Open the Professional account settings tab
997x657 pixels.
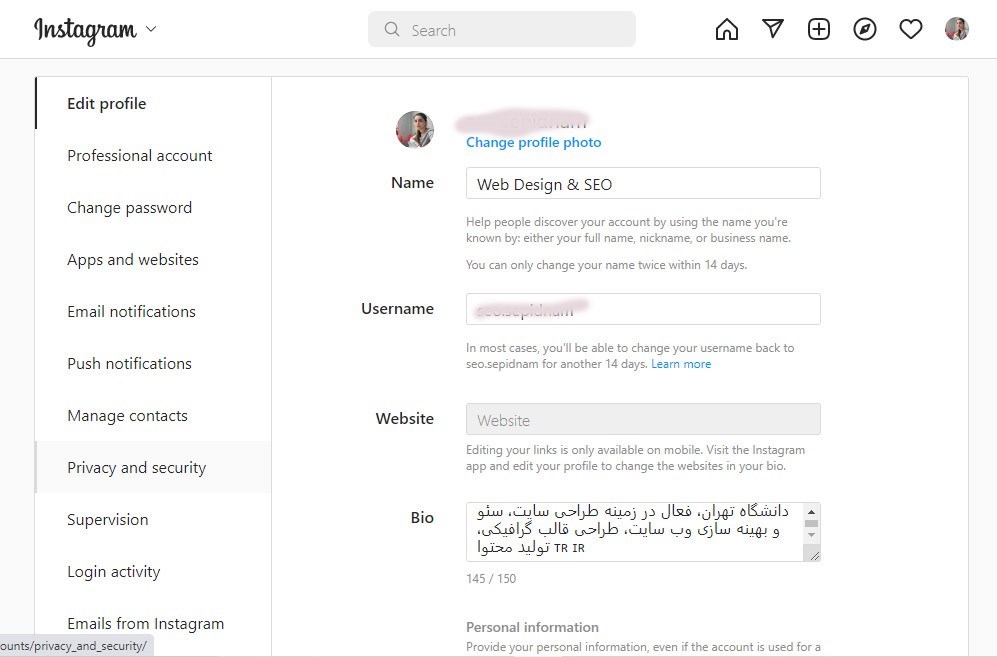point(140,156)
